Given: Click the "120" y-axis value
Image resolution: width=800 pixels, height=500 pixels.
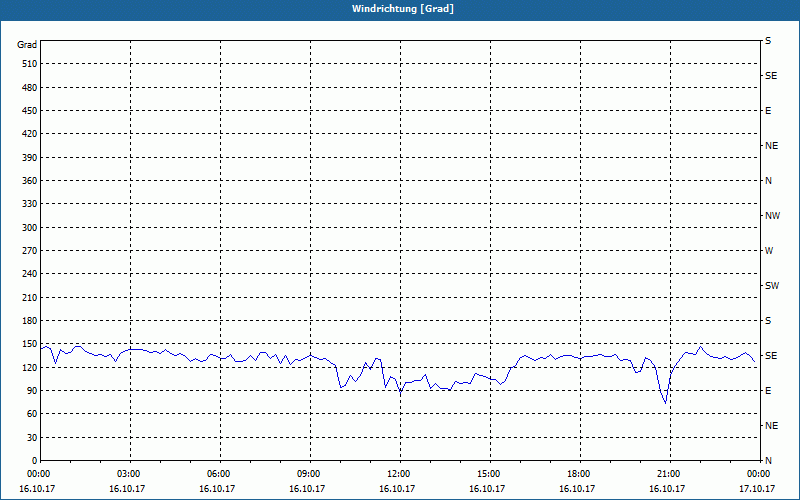Looking at the screenshot, I should point(30,367).
